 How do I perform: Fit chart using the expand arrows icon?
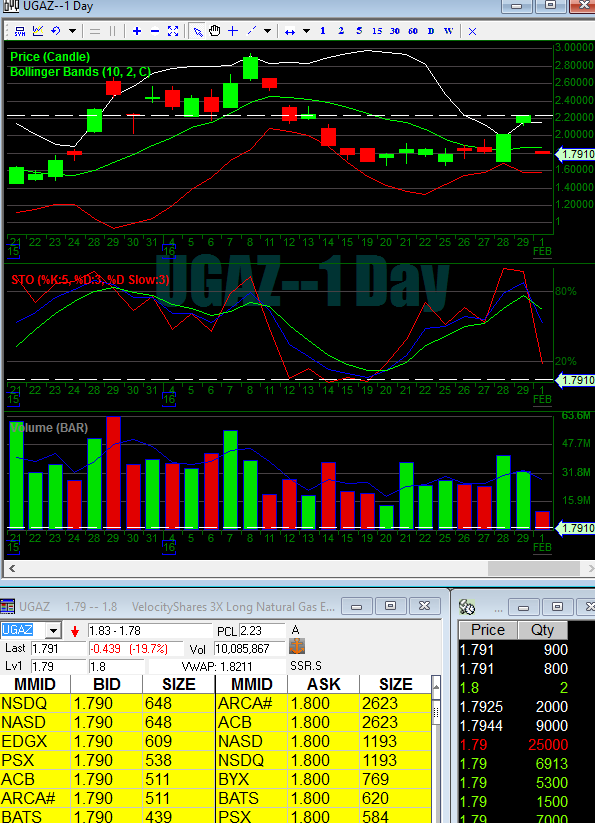pyautogui.click(x=173, y=31)
